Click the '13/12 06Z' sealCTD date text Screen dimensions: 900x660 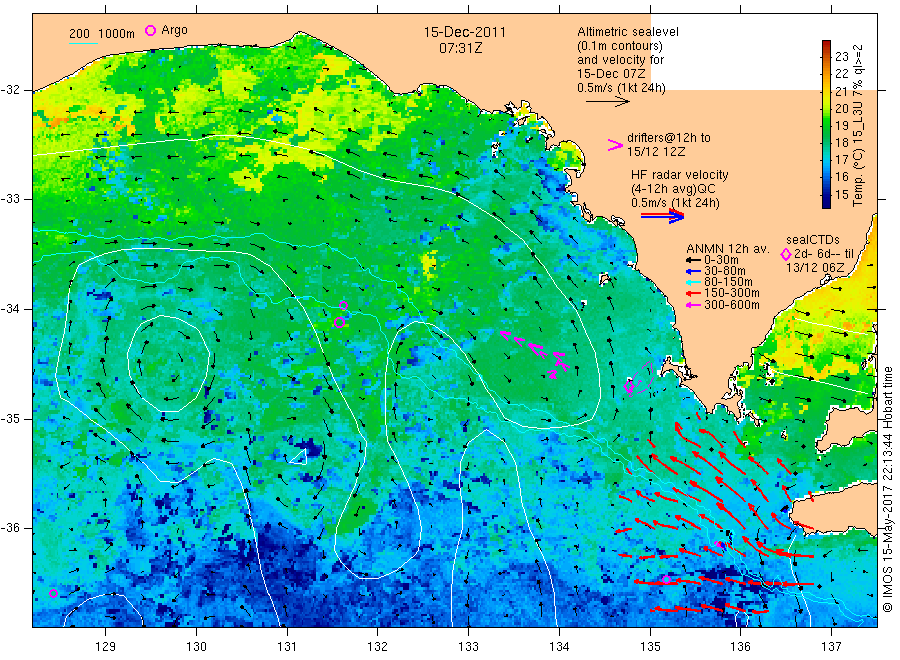[x=815, y=268]
